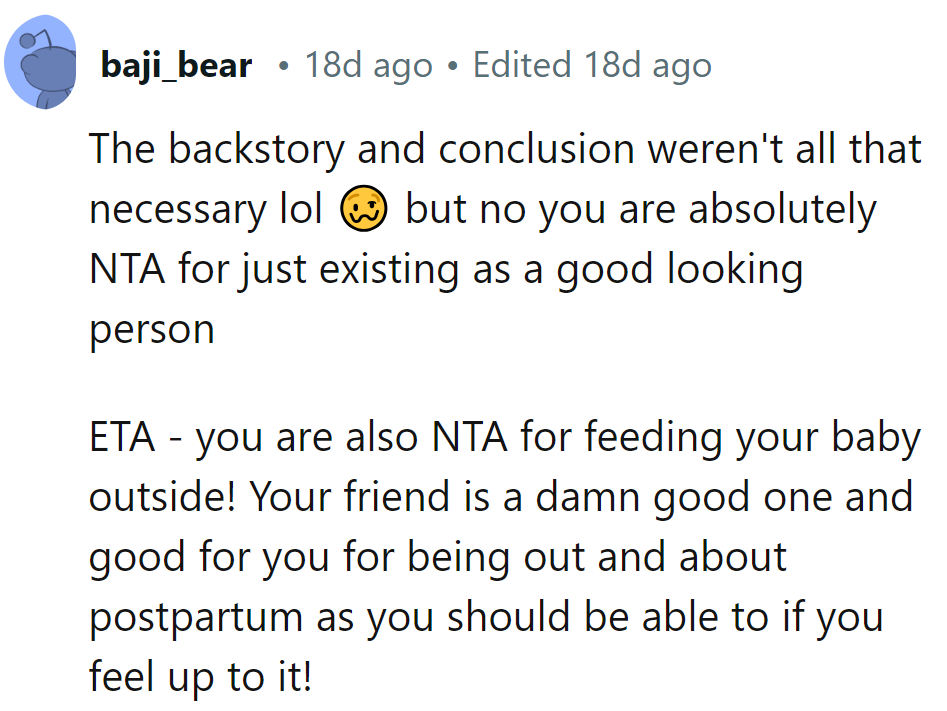The image size is (947, 711).
Task: Click the word "necessary" before lol
Action: [x=177, y=210]
